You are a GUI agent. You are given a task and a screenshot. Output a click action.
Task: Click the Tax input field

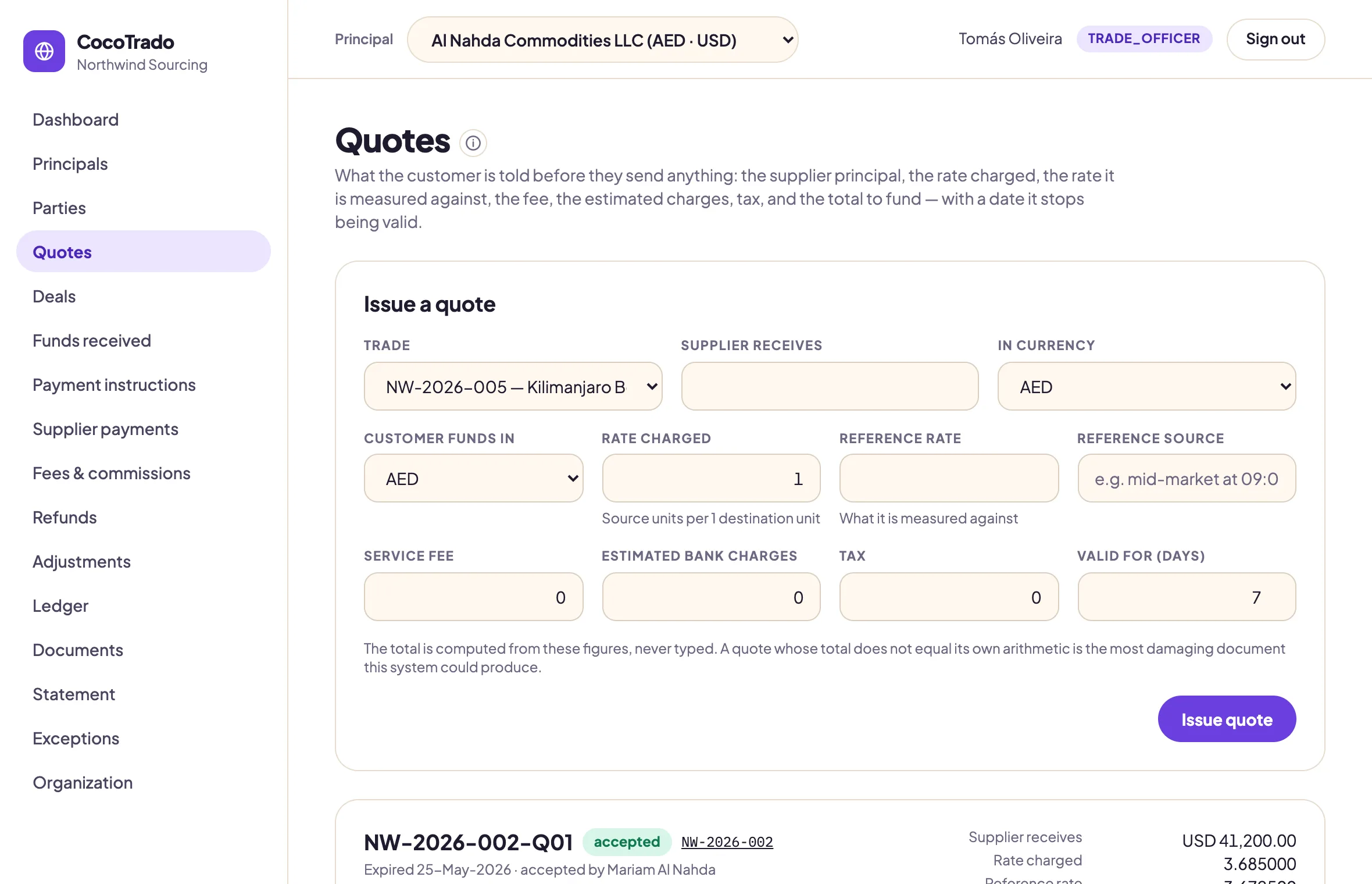coord(949,597)
